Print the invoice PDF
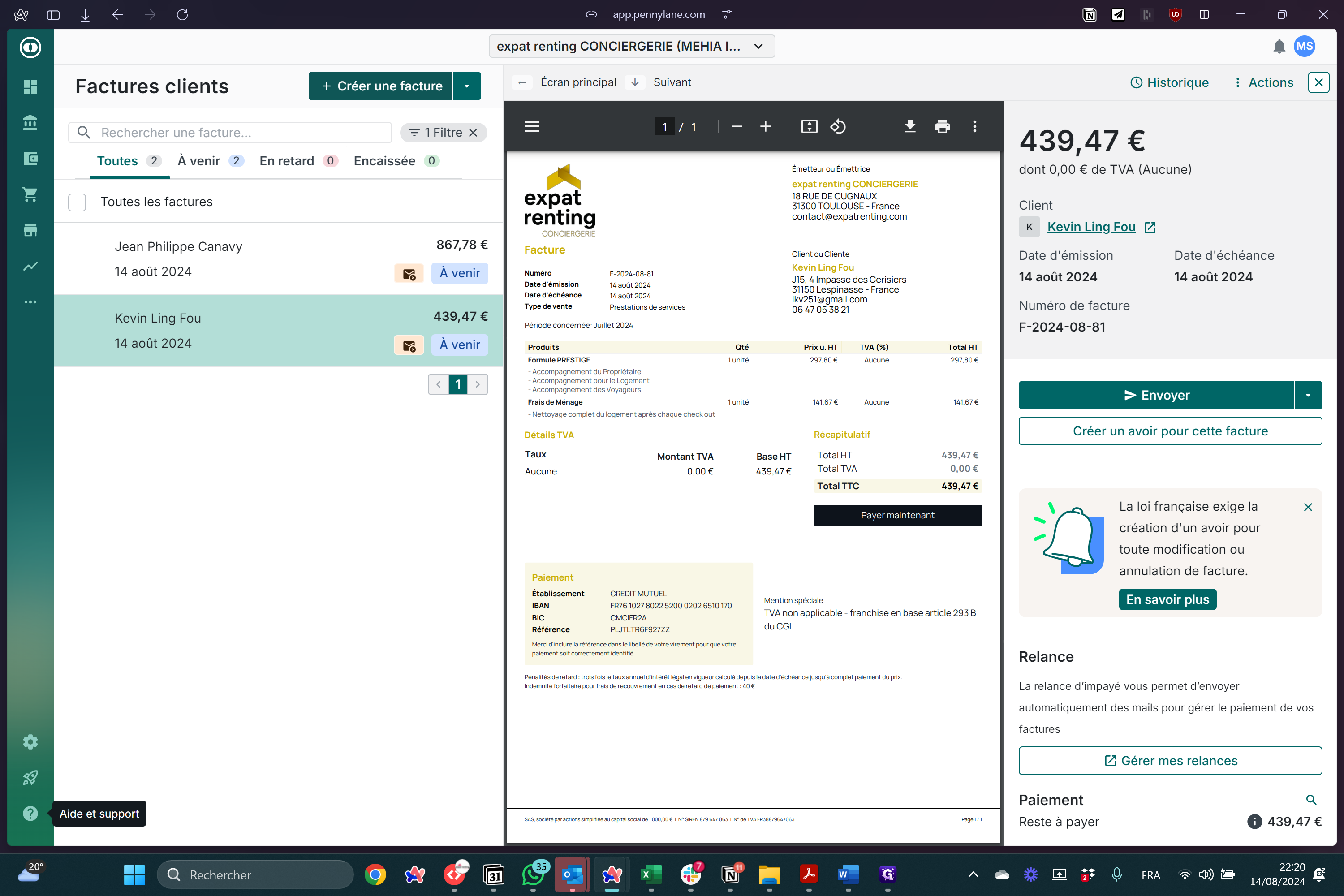1344x896 pixels. (942, 126)
